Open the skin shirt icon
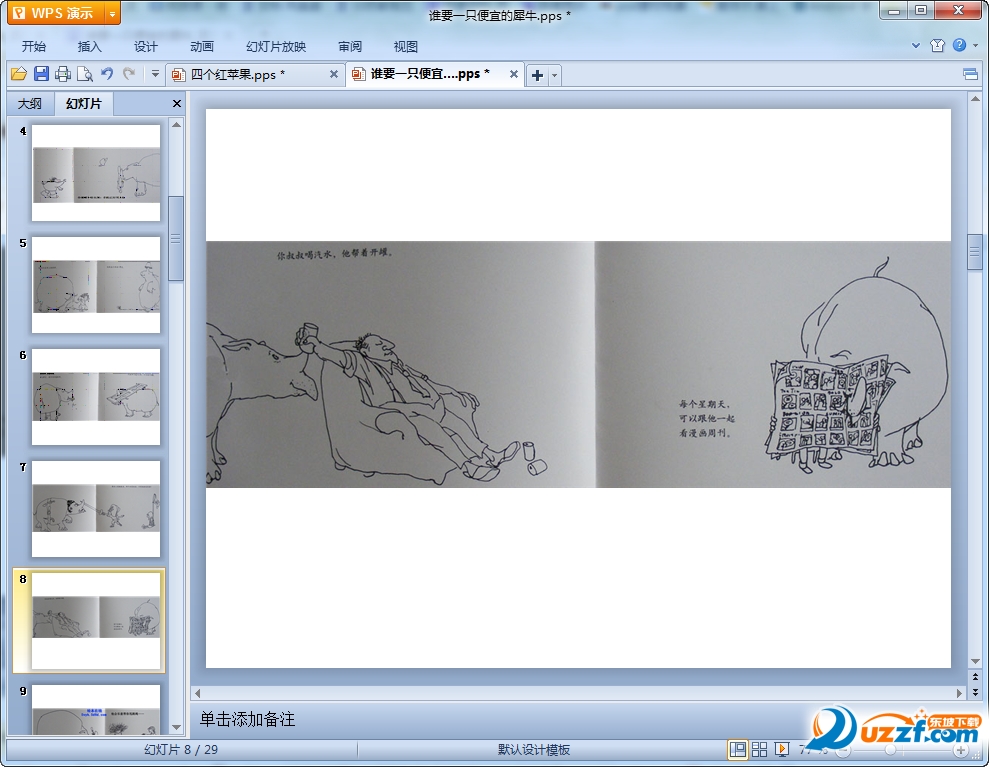 [x=937, y=45]
